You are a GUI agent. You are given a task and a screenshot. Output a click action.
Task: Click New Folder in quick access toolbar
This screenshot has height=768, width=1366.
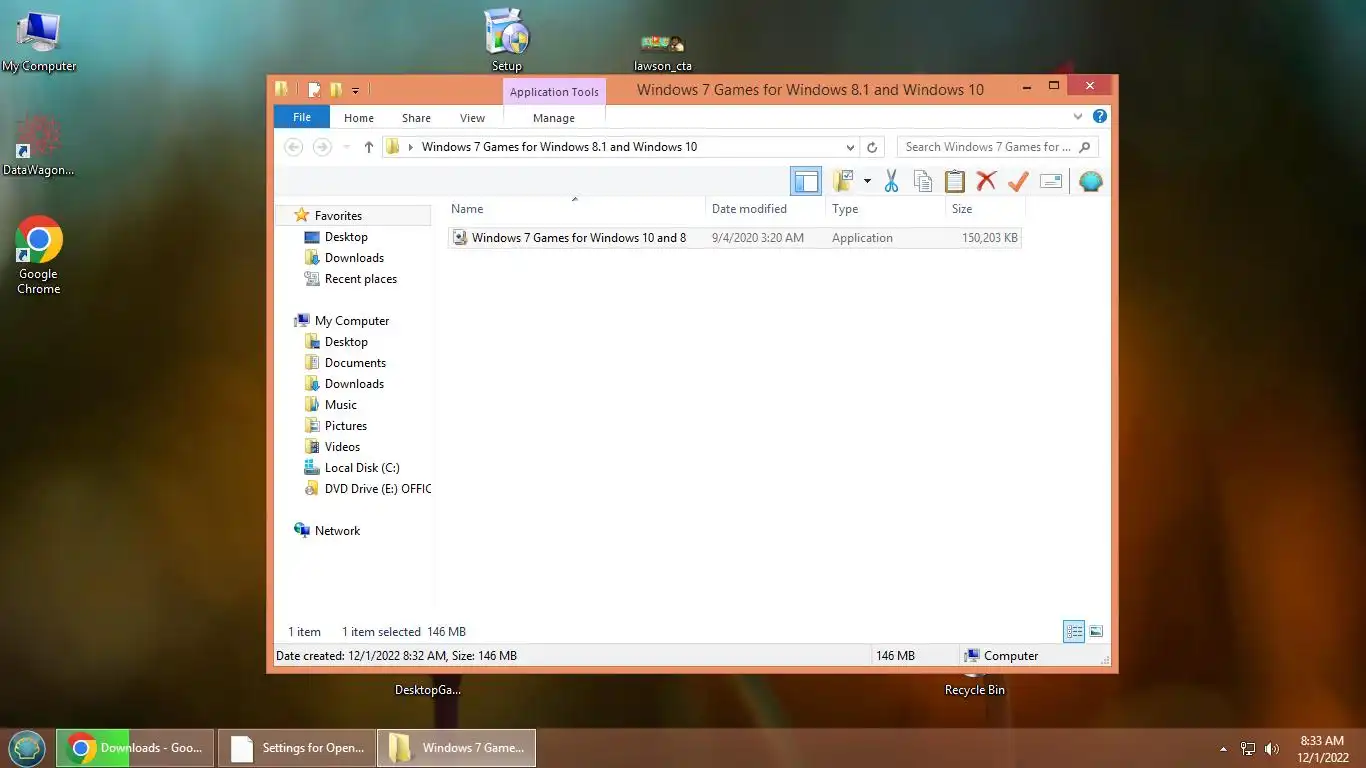coord(336,90)
